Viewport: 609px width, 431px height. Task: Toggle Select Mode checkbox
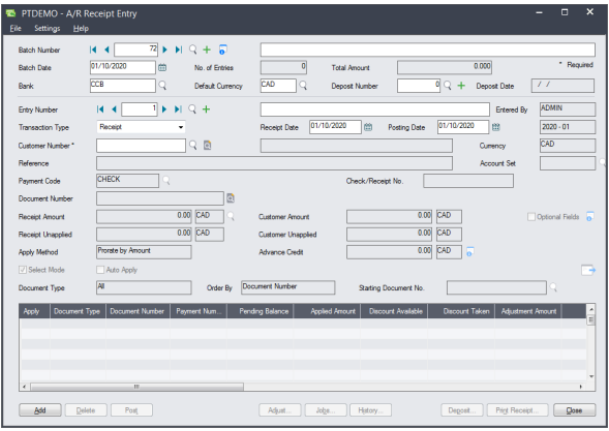point(23,269)
